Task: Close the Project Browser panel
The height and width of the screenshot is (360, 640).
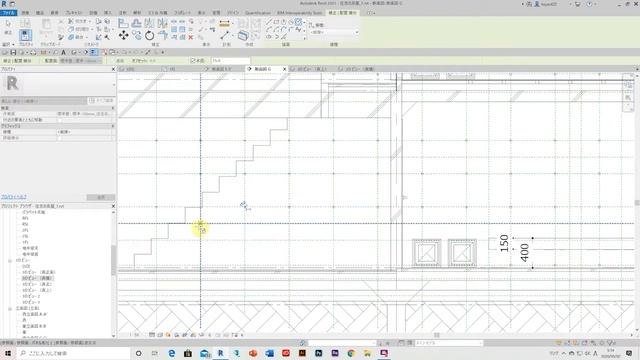Action: pos(113,206)
